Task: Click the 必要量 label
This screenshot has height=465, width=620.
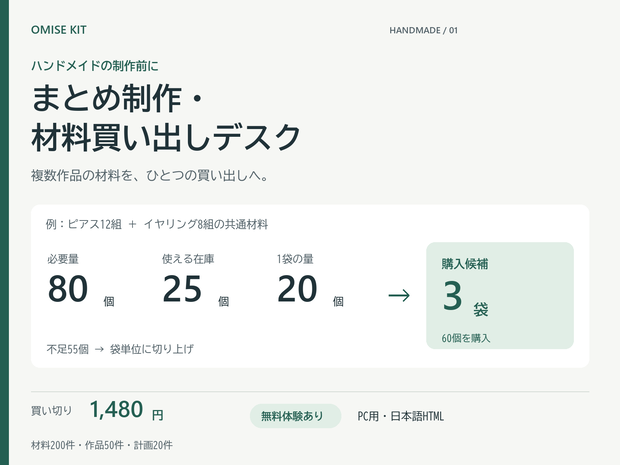Action: (63, 259)
